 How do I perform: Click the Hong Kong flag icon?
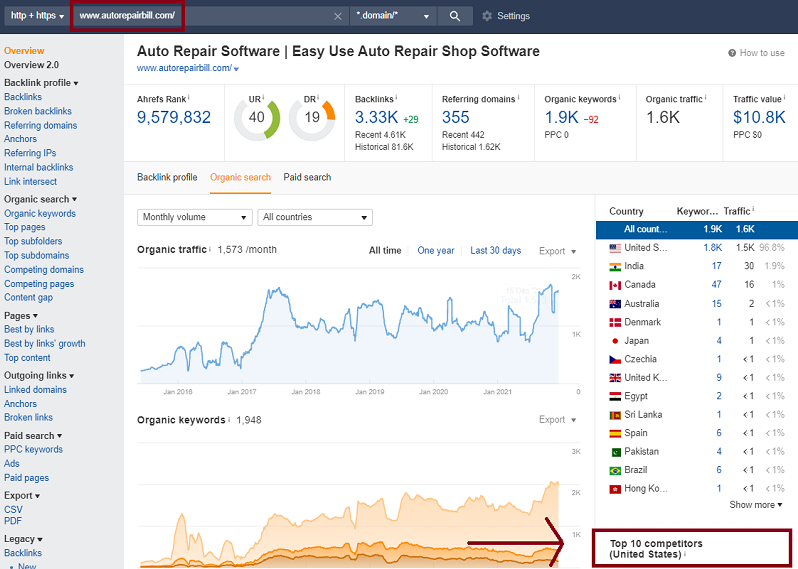tap(615, 489)
